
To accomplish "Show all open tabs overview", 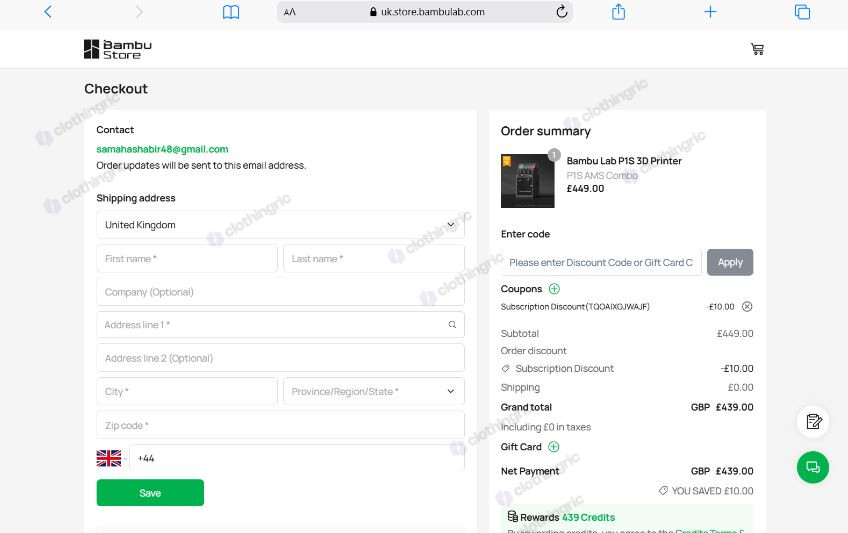I will (x=802, y=12).
